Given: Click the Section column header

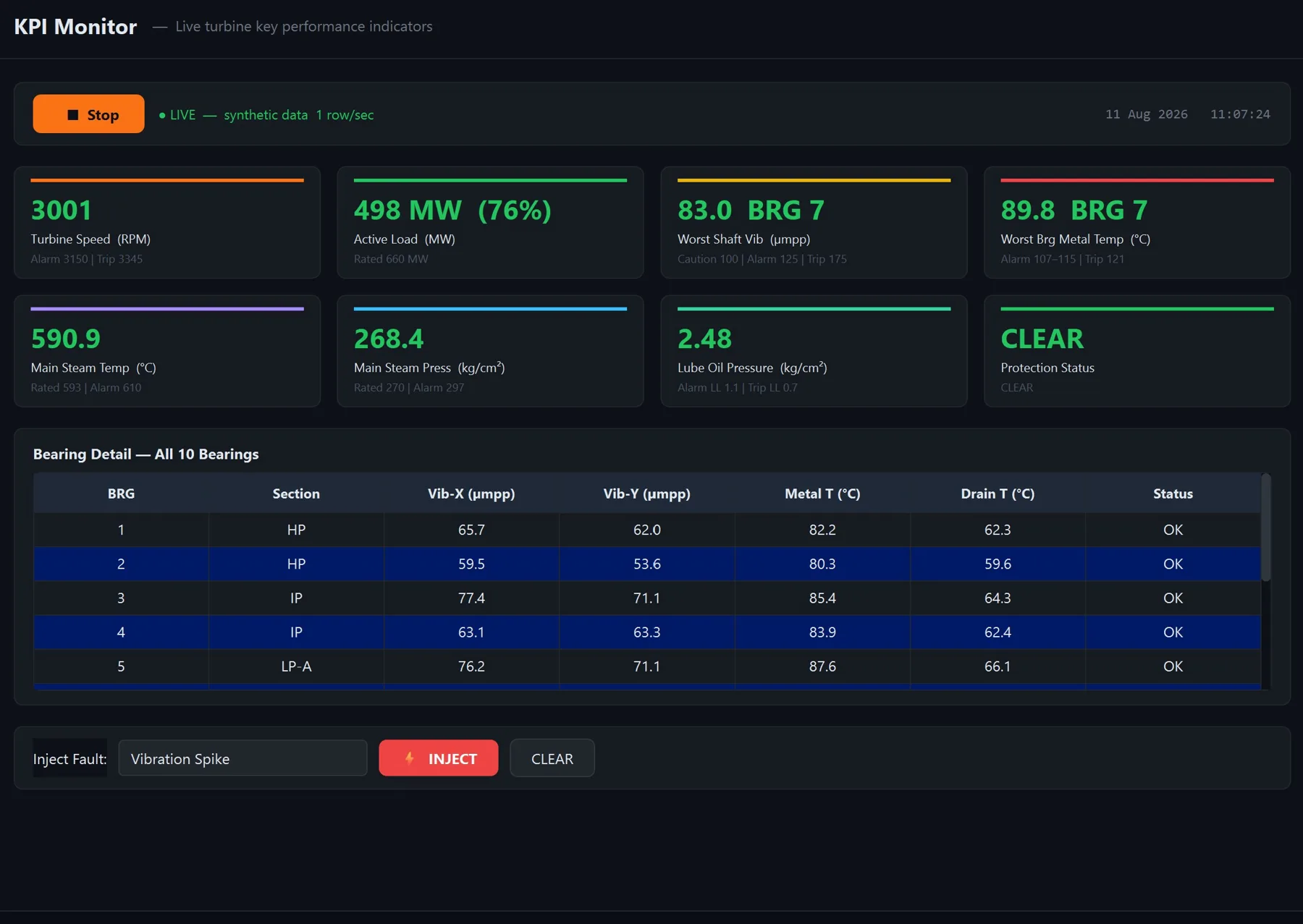Looking at the screenshot, I should point(296,493).
